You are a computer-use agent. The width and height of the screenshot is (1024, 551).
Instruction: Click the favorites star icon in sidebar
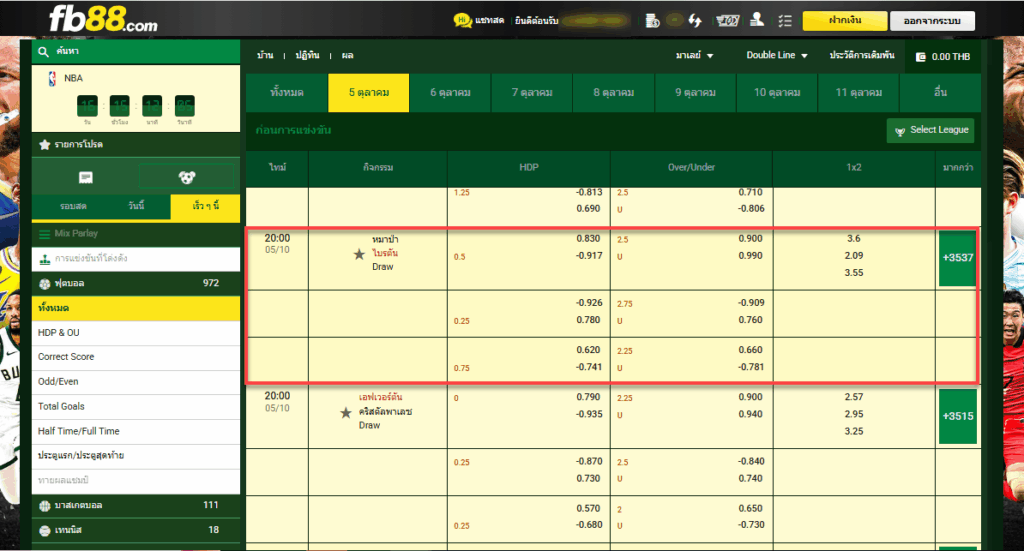point(44,144)
